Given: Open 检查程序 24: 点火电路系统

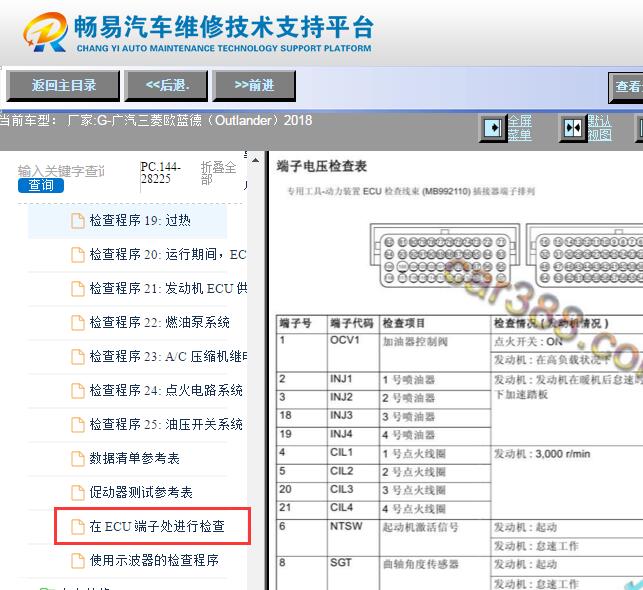Looking at the screenshot, I should tap(166, 391).
